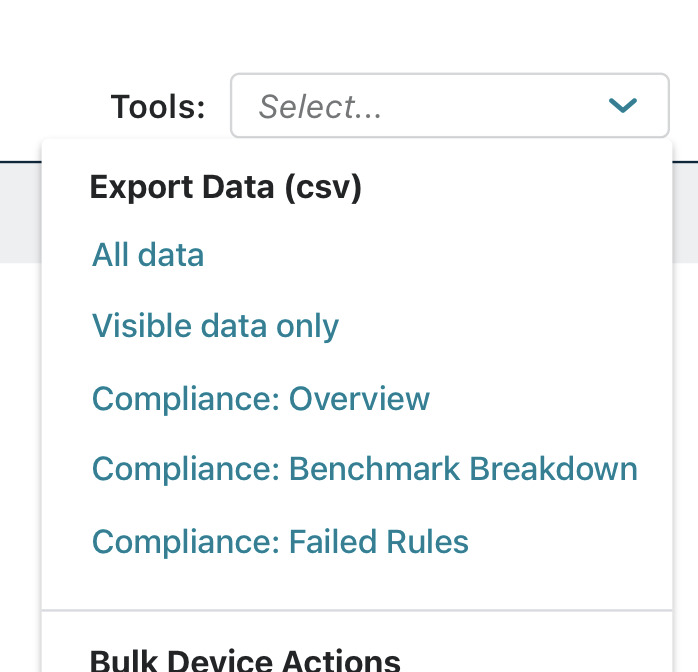Image resolution: width=698 pixels, height=672 pixels.
Task: Focus the Select... placeholder text
Action: pos(320,107)
